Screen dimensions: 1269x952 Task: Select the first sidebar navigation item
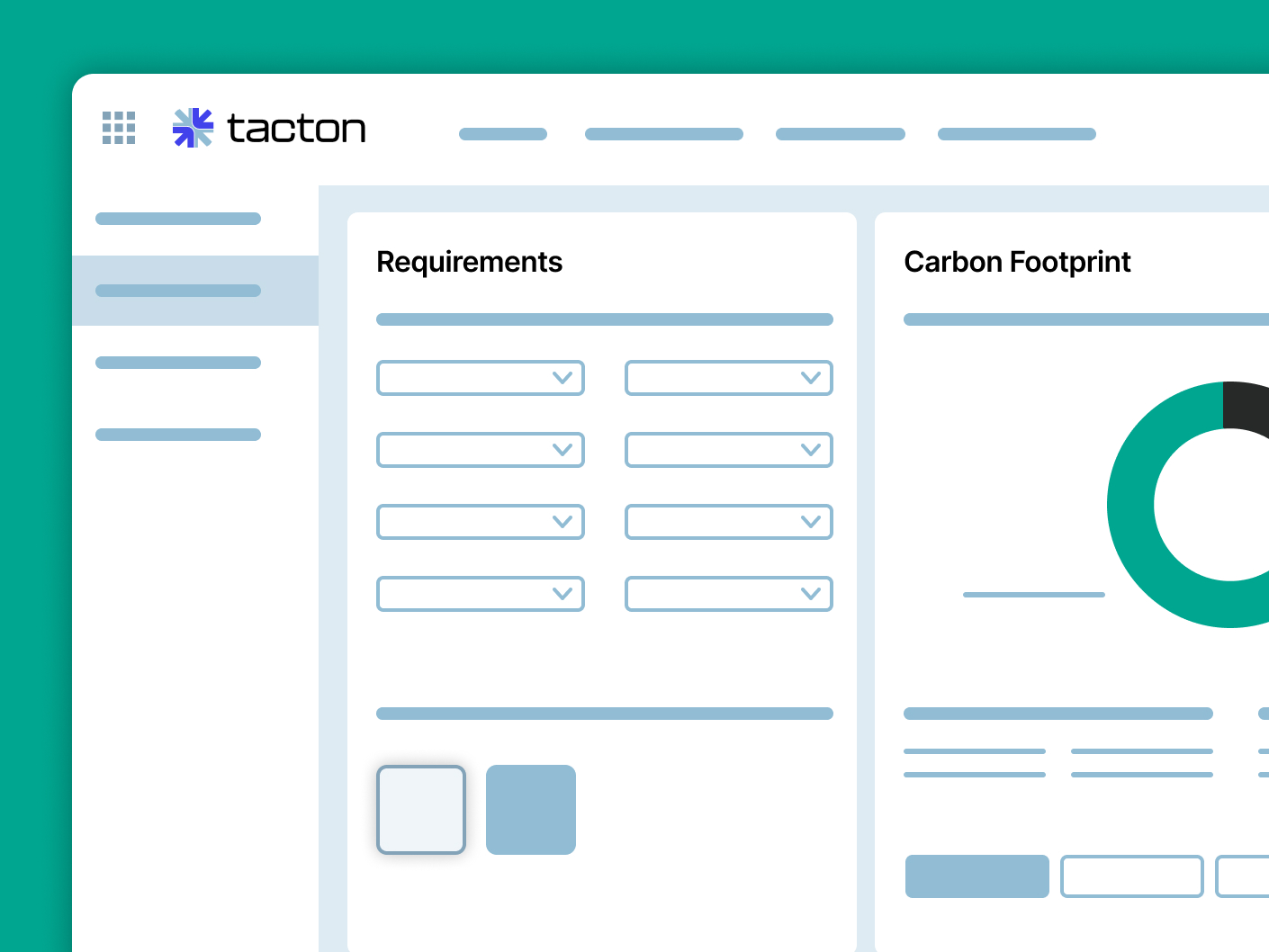pos(178,219)
